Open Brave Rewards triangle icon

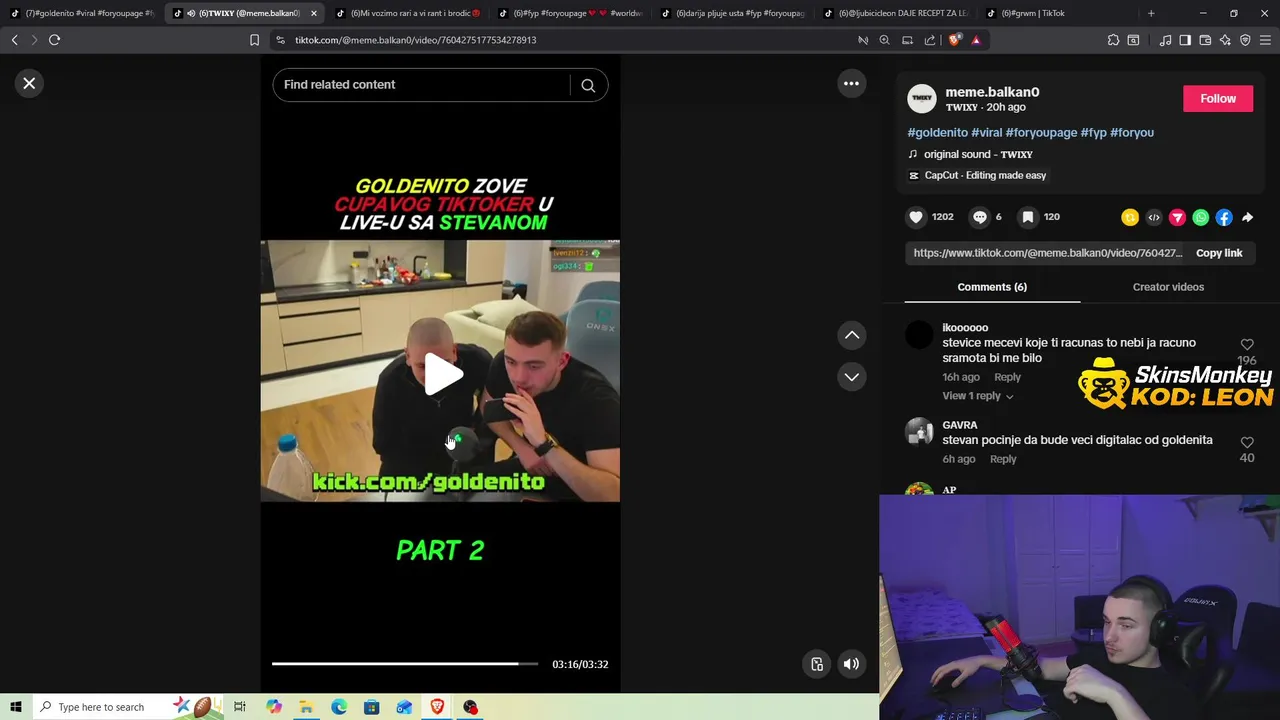(976, 40)
